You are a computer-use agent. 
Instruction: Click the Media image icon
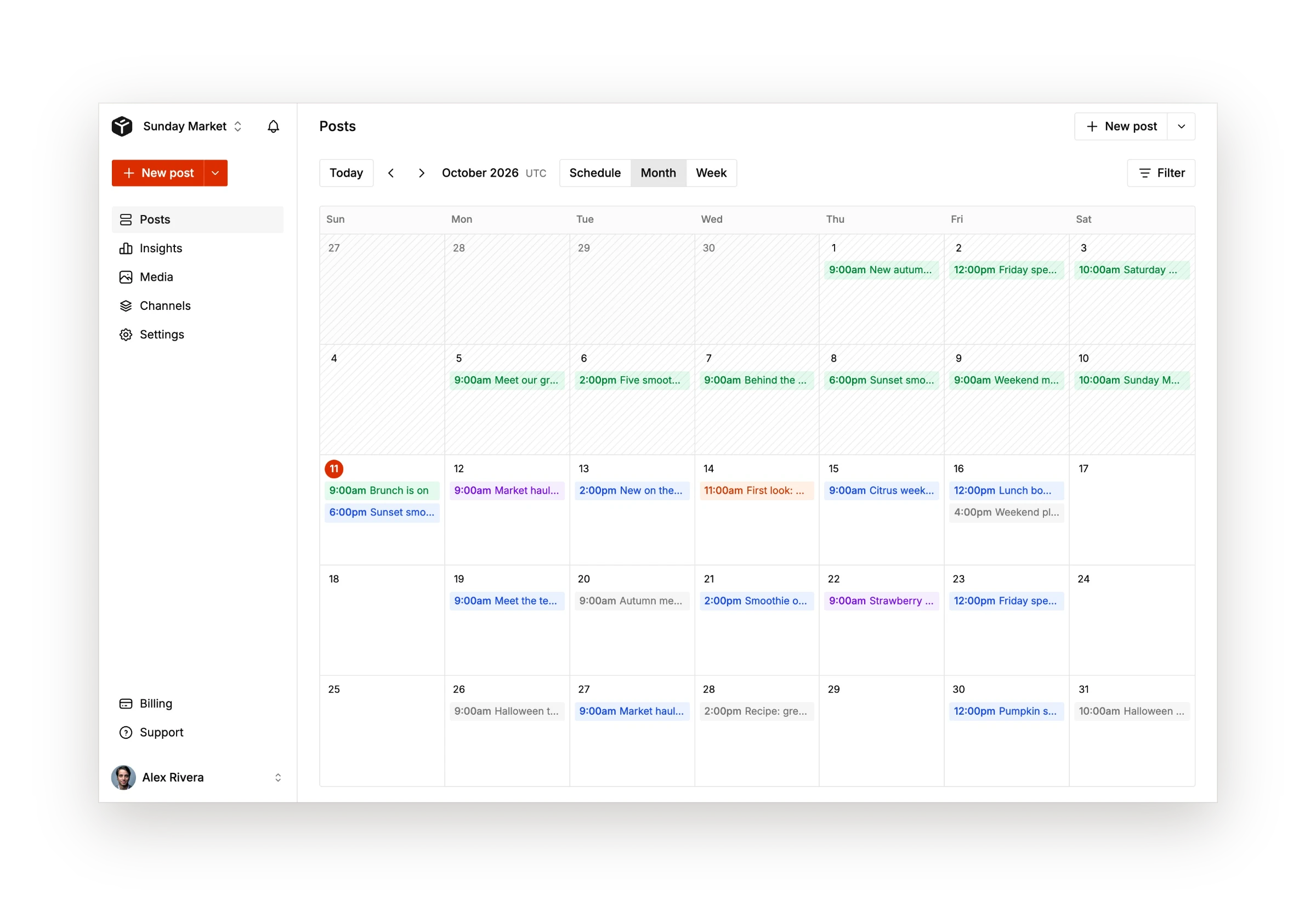pos(126,278)
